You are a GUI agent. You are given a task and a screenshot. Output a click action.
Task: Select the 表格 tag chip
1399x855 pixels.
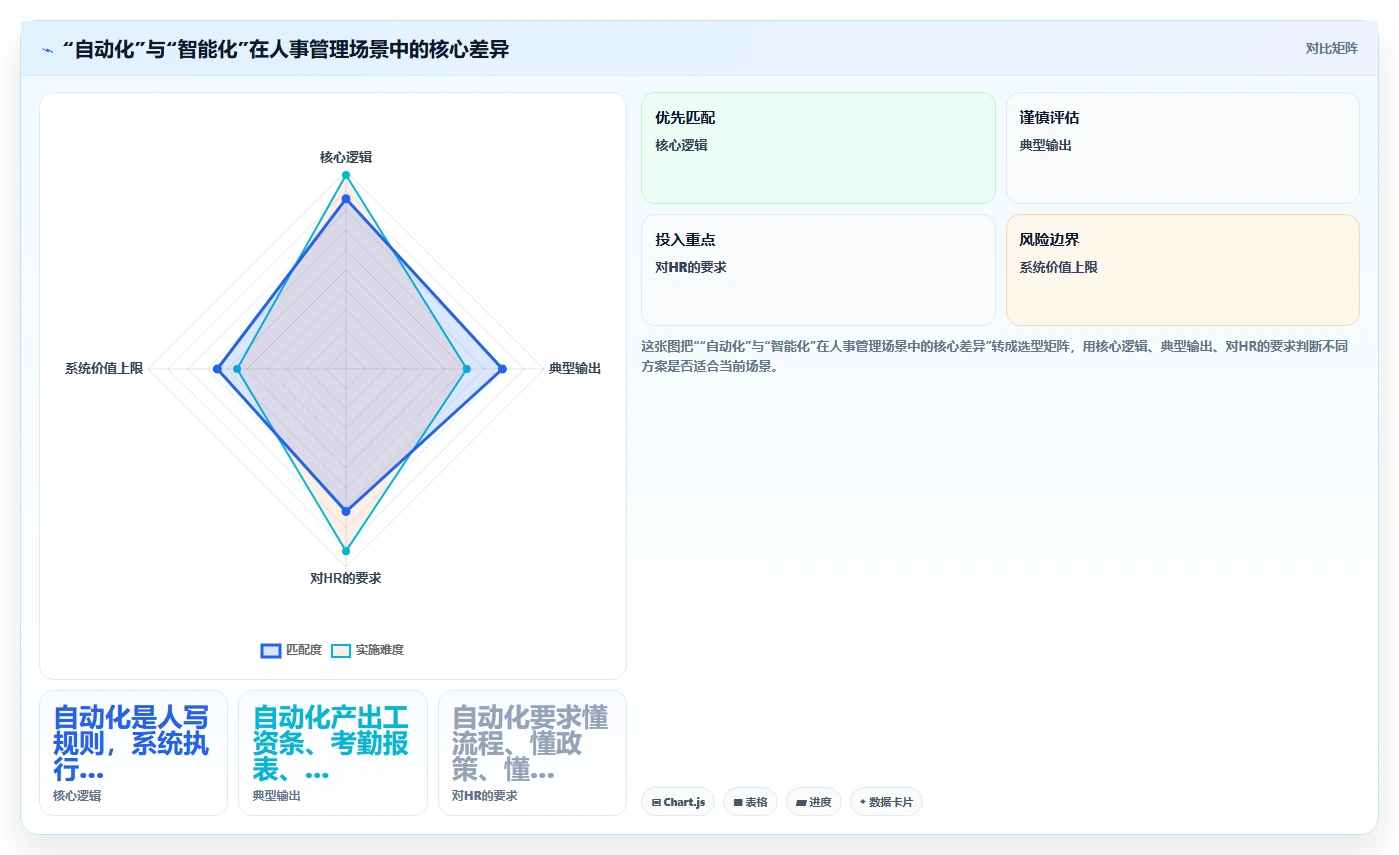click(x=750, y=802)
